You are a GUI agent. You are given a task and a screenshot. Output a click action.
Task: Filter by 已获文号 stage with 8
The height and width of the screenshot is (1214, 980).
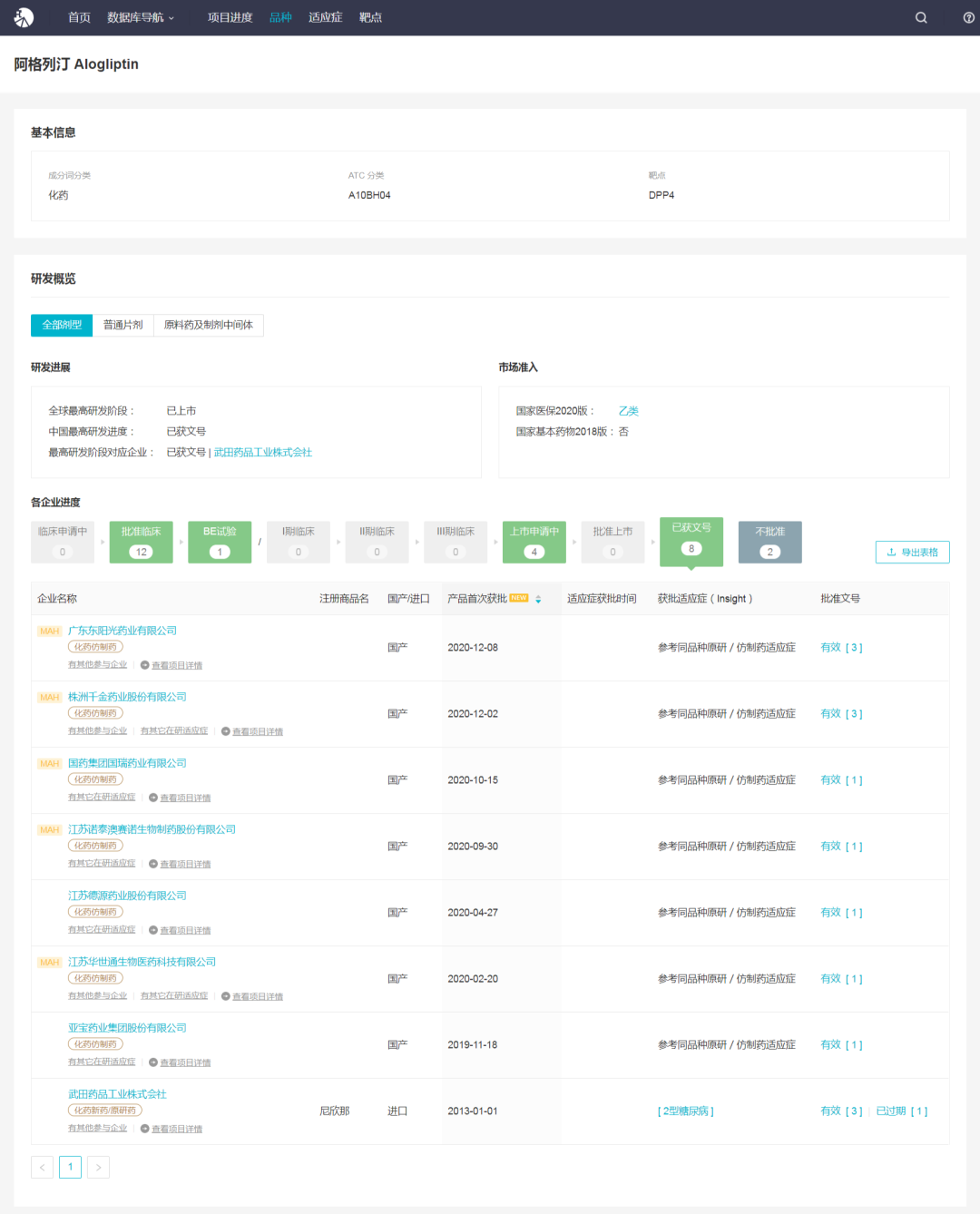691,541
